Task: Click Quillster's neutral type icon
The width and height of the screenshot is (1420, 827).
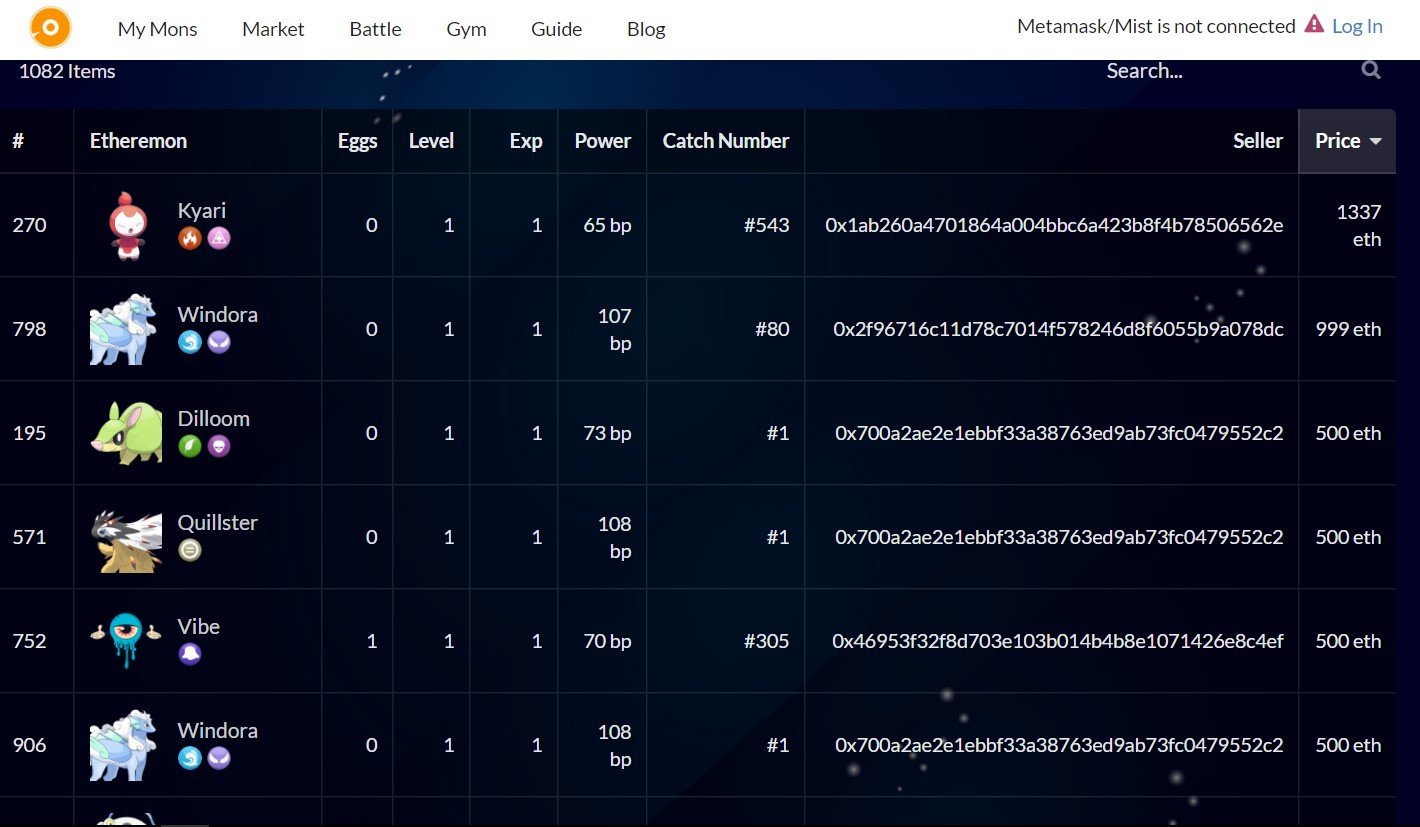Action: click(190, 550)
